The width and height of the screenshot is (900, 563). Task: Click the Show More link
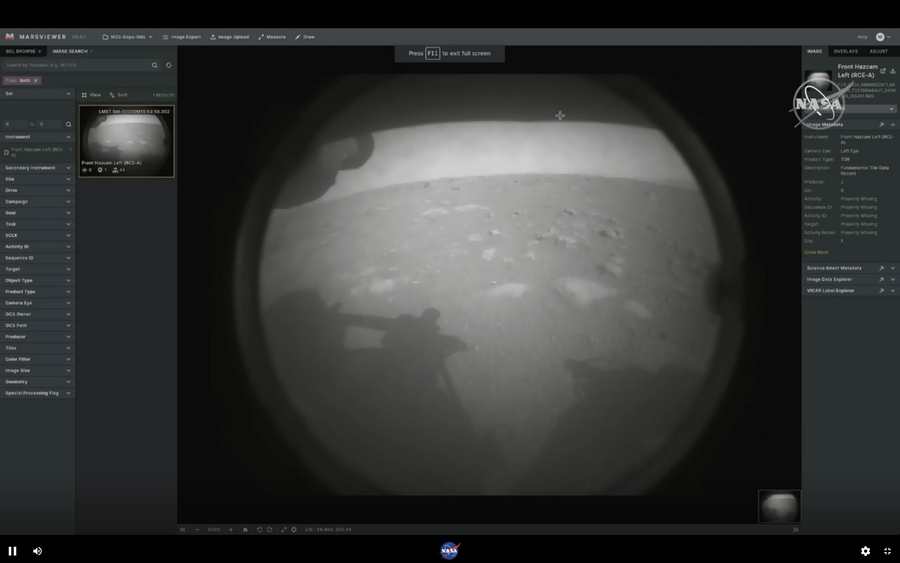816,252
